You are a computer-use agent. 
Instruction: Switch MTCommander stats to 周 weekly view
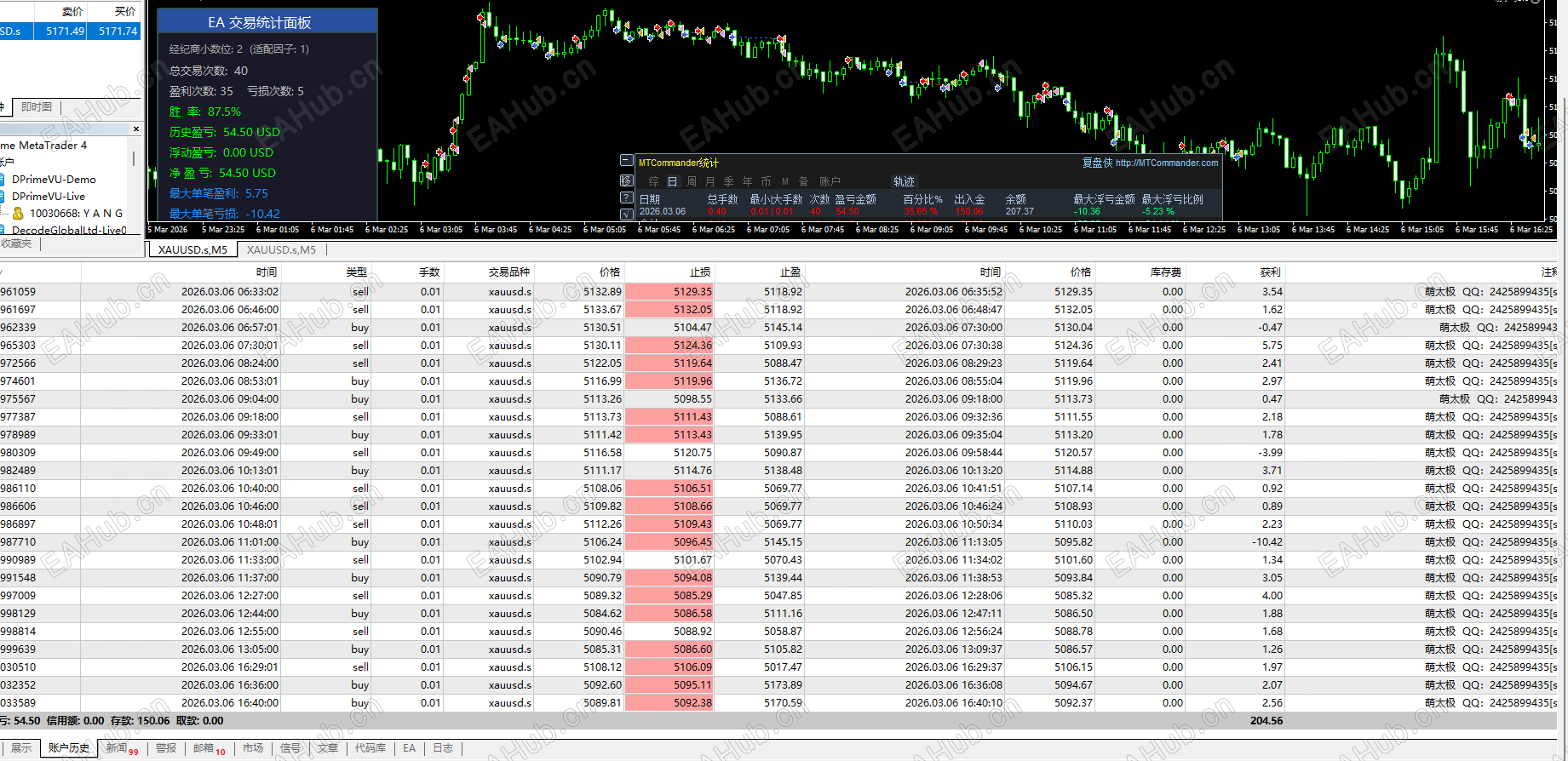click(692, 181)
